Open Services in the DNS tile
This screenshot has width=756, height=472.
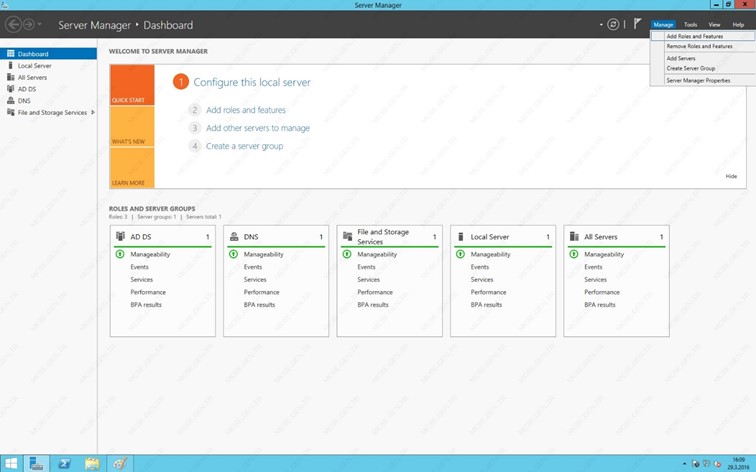[255, 280]
